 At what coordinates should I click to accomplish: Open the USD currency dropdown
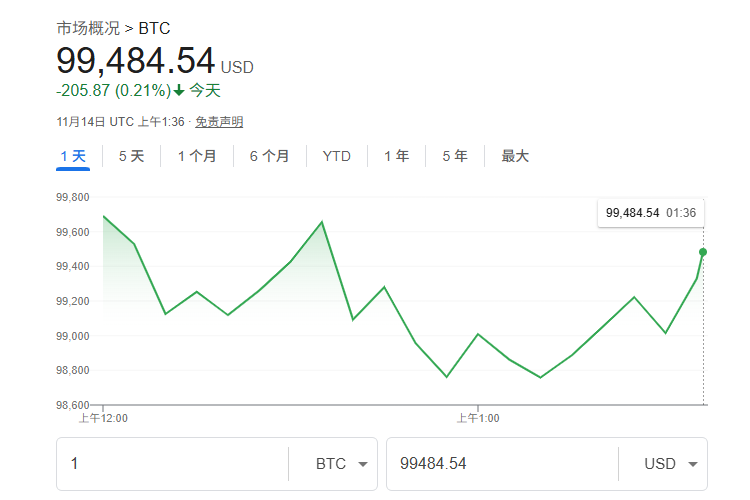pyautogui.click(x=673, y=464)
